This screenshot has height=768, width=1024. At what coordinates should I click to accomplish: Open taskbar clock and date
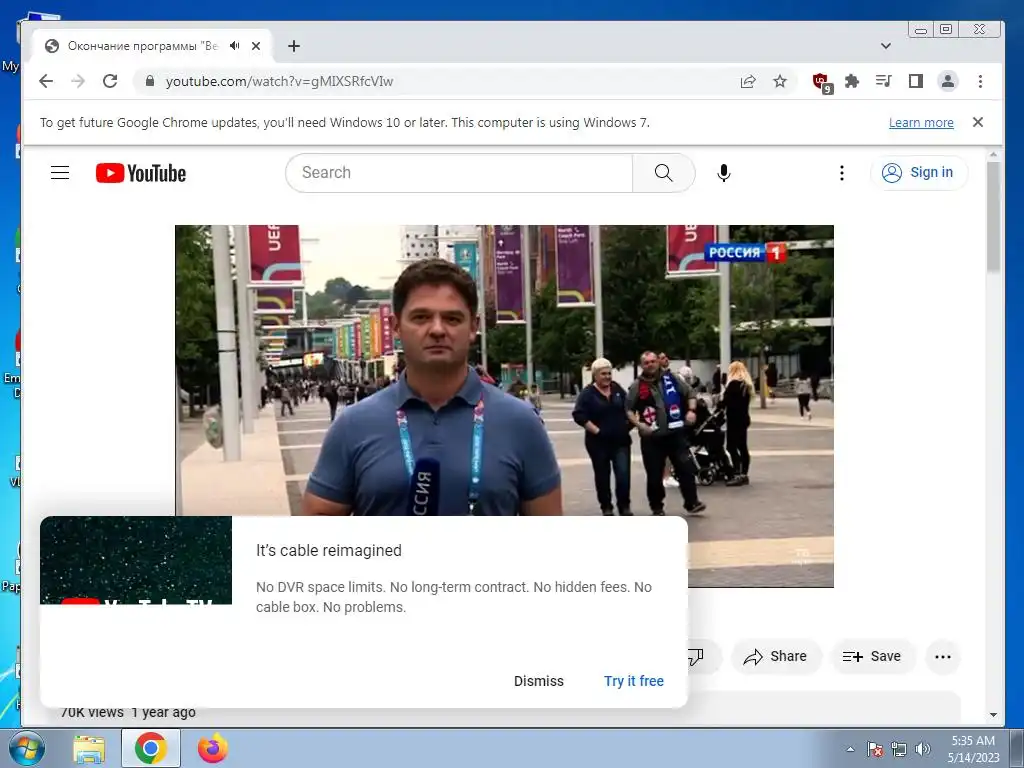click(x=973, y=749)
